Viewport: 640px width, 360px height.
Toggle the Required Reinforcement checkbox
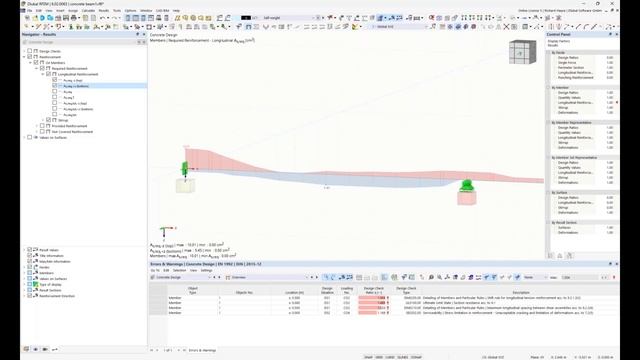click(x=42, y=68)
